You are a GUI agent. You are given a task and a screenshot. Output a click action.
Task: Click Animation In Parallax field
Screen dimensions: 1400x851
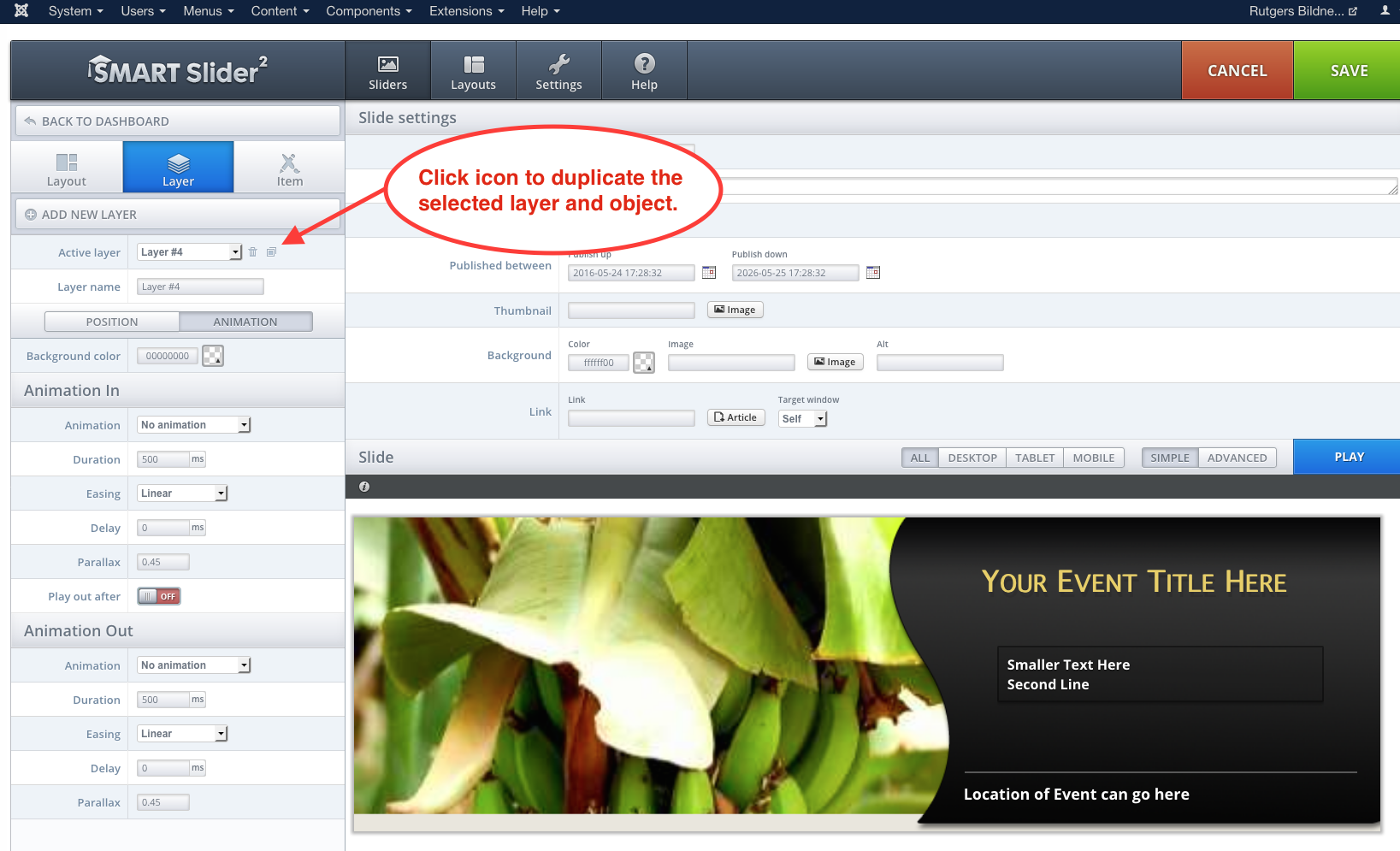click(x=163, y=562)
